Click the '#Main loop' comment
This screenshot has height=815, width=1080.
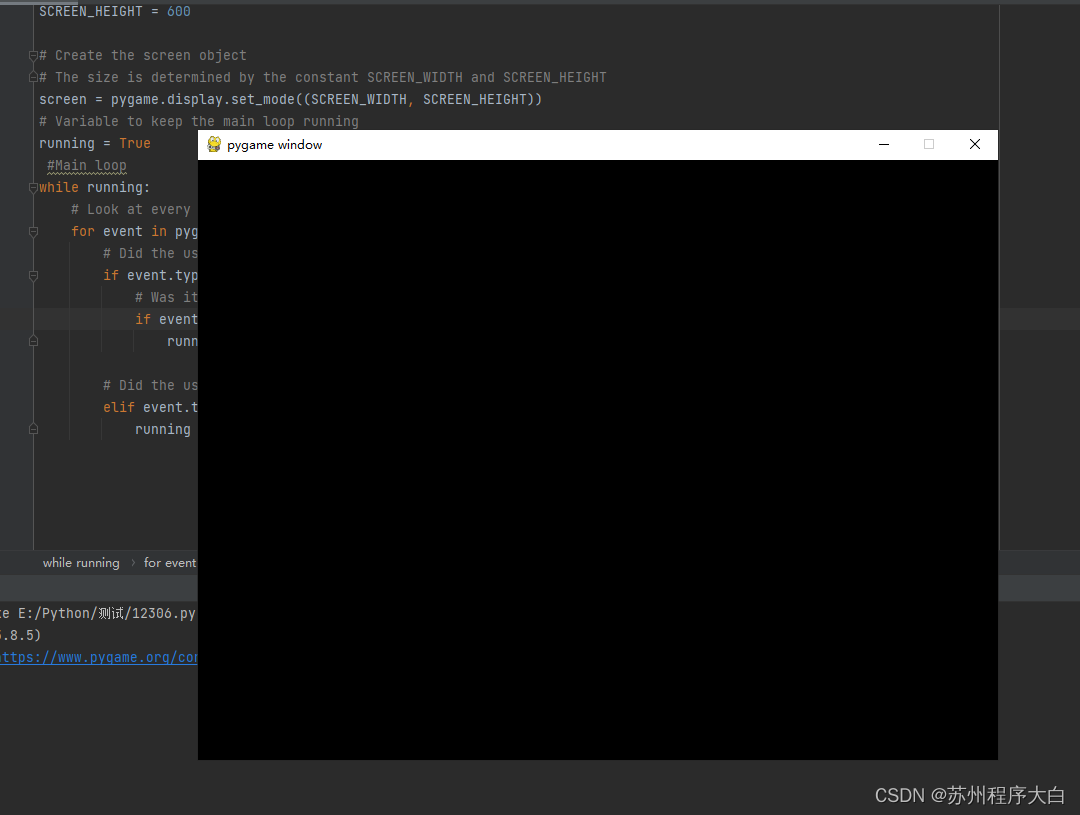click(87, 165)
